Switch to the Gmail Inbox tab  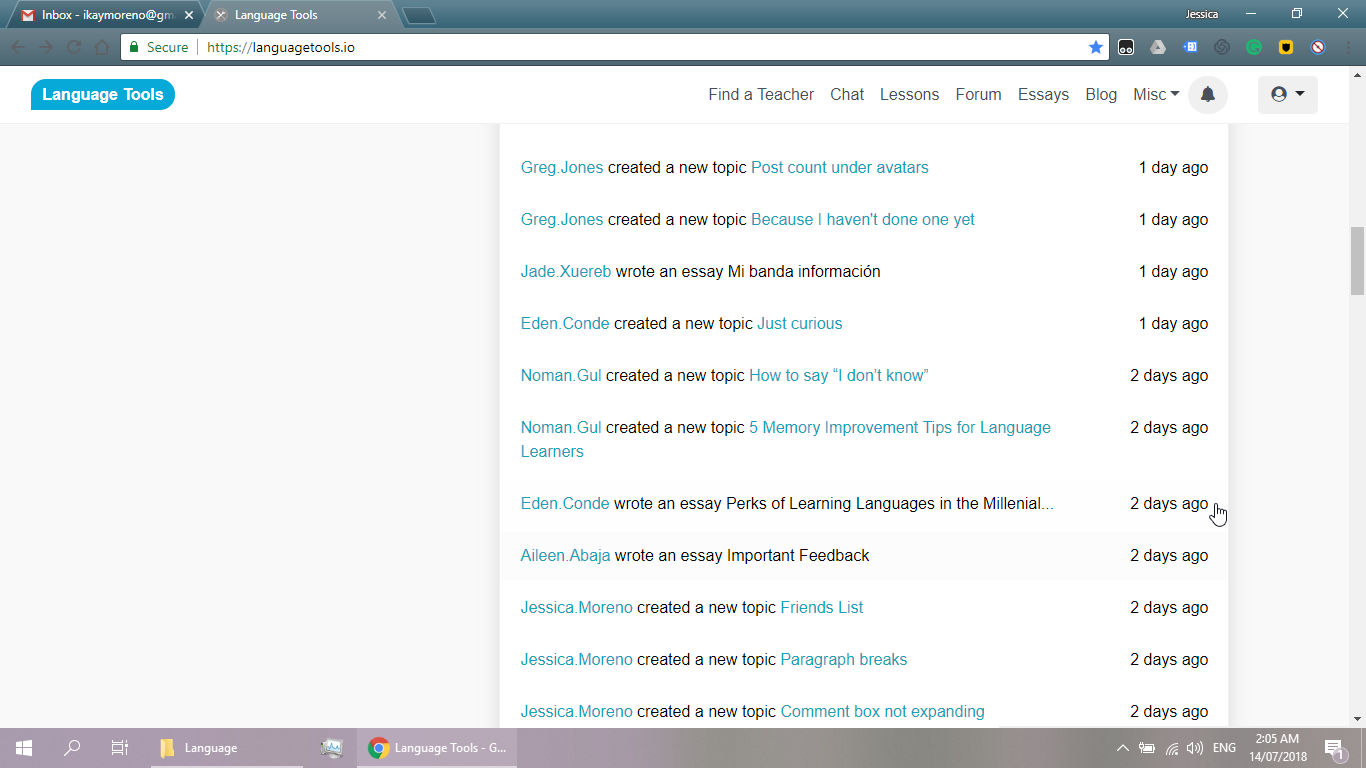pos(98,15)
